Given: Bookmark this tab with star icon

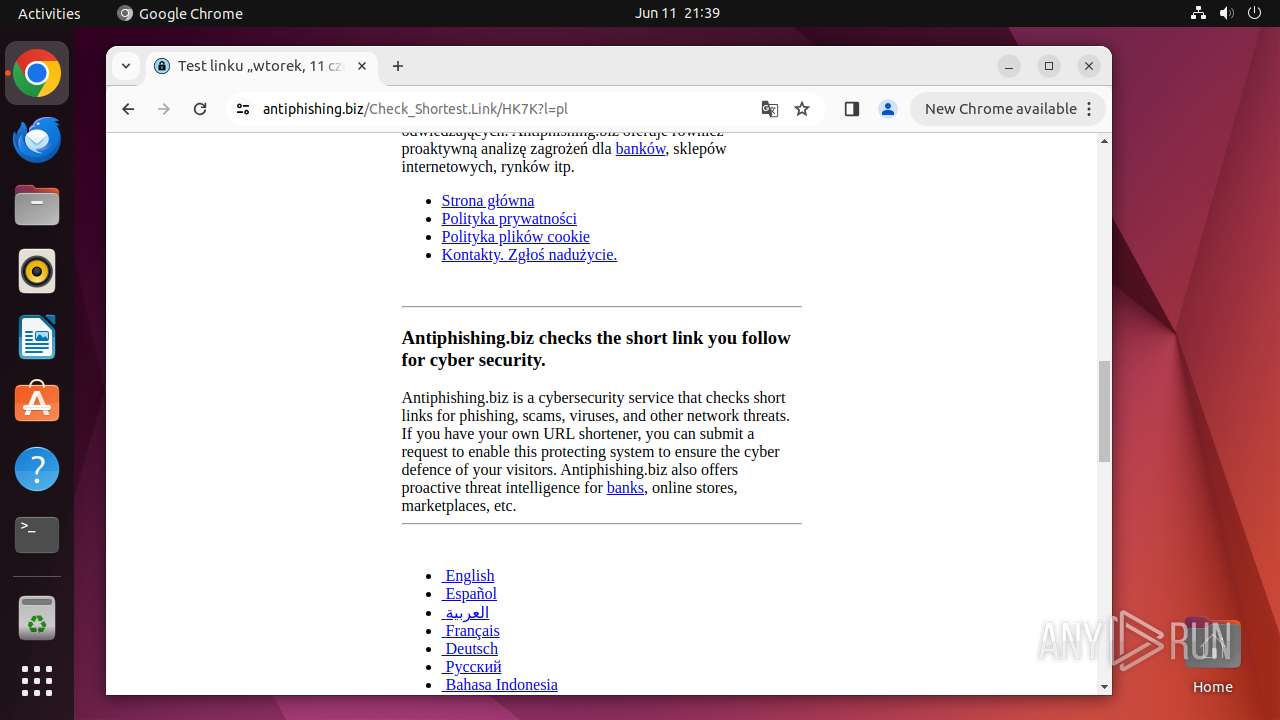Looking at the screenshot, I should 802,109.
